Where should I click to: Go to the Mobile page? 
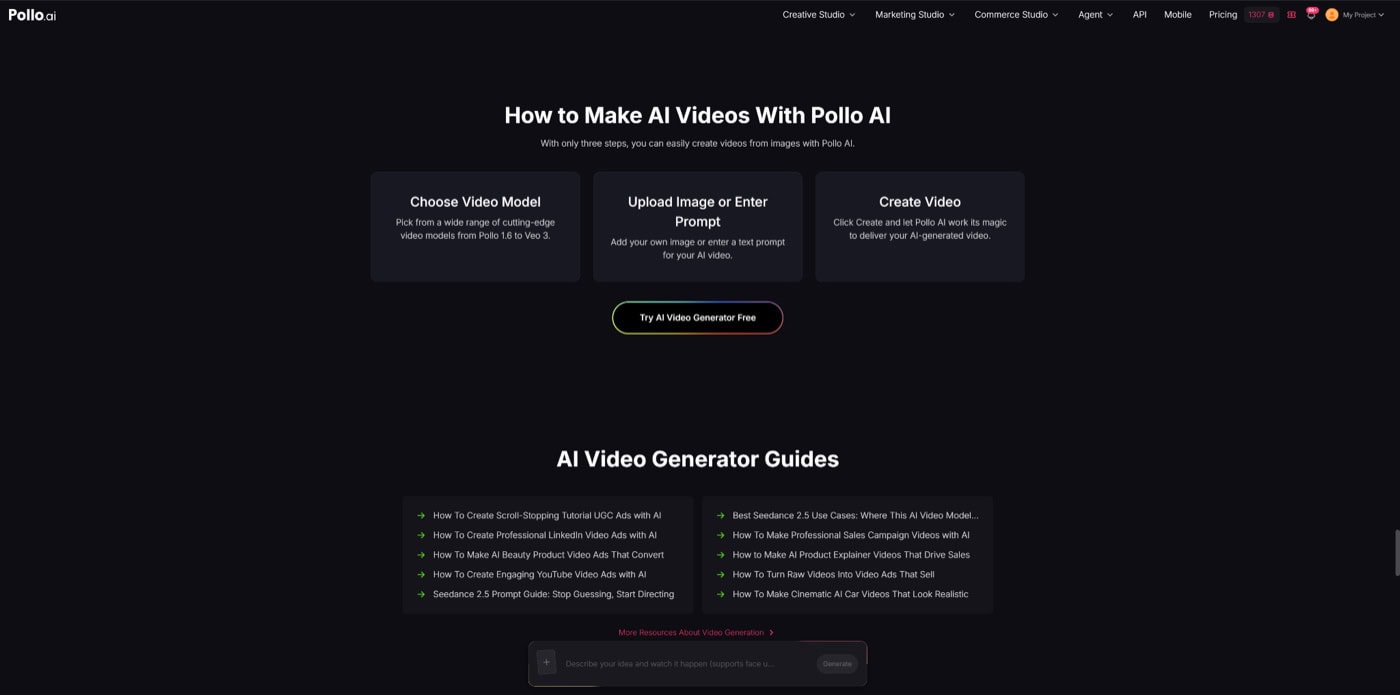coord(1177,15)
